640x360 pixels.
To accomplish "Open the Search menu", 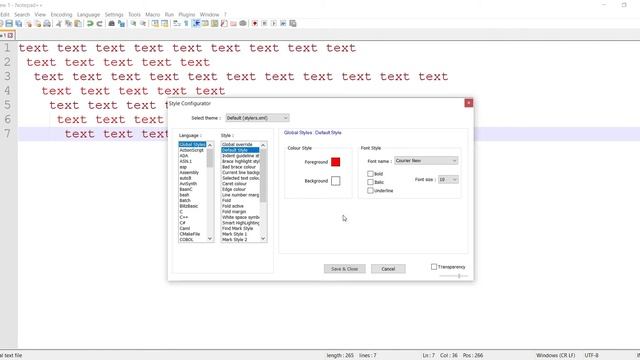I will 22,15.
